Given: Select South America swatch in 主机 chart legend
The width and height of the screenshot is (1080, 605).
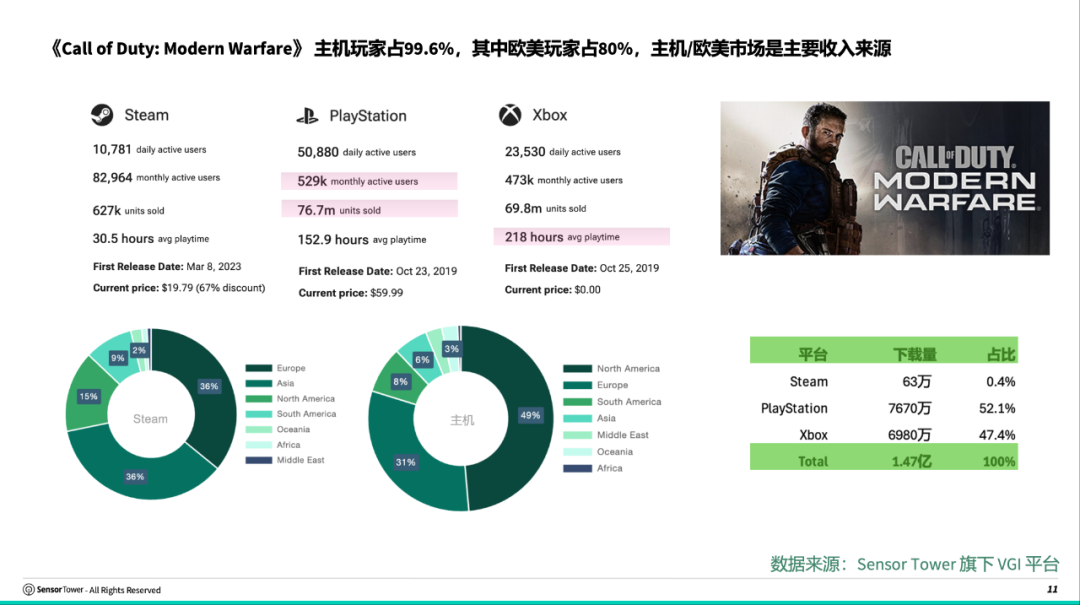Looking at the screenshot, I should (x=577, y=402).
